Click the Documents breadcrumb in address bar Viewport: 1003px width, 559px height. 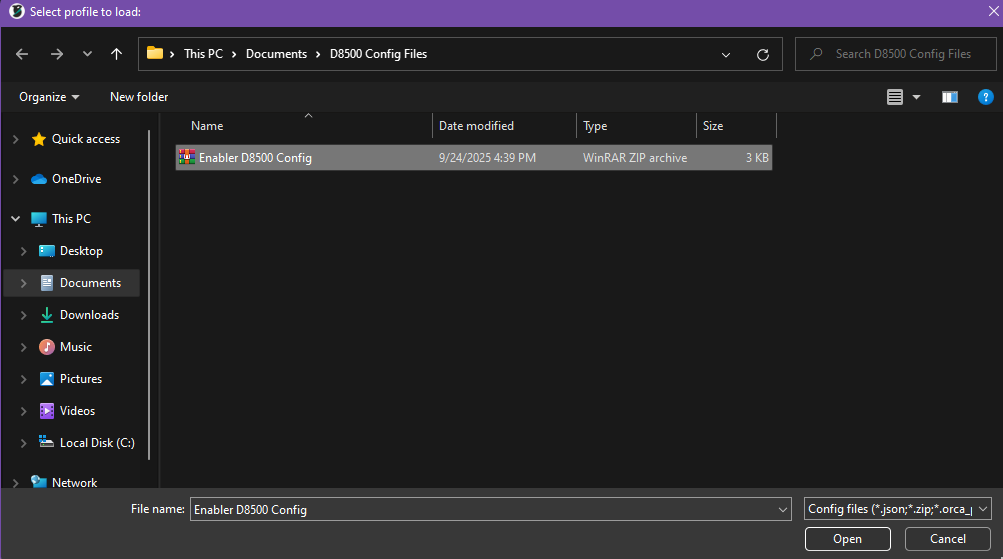276,54
